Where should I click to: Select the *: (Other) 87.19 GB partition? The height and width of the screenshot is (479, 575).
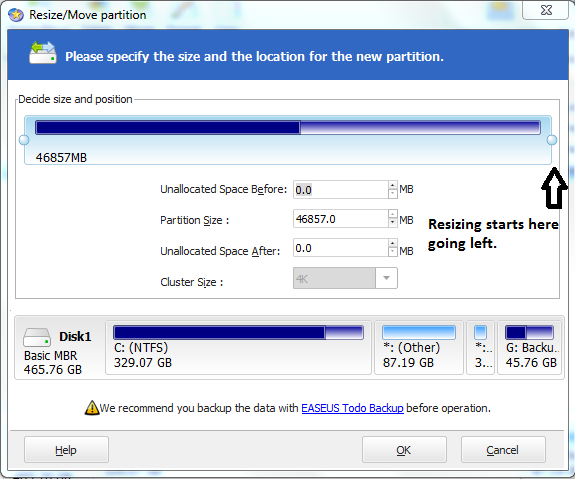419,347
